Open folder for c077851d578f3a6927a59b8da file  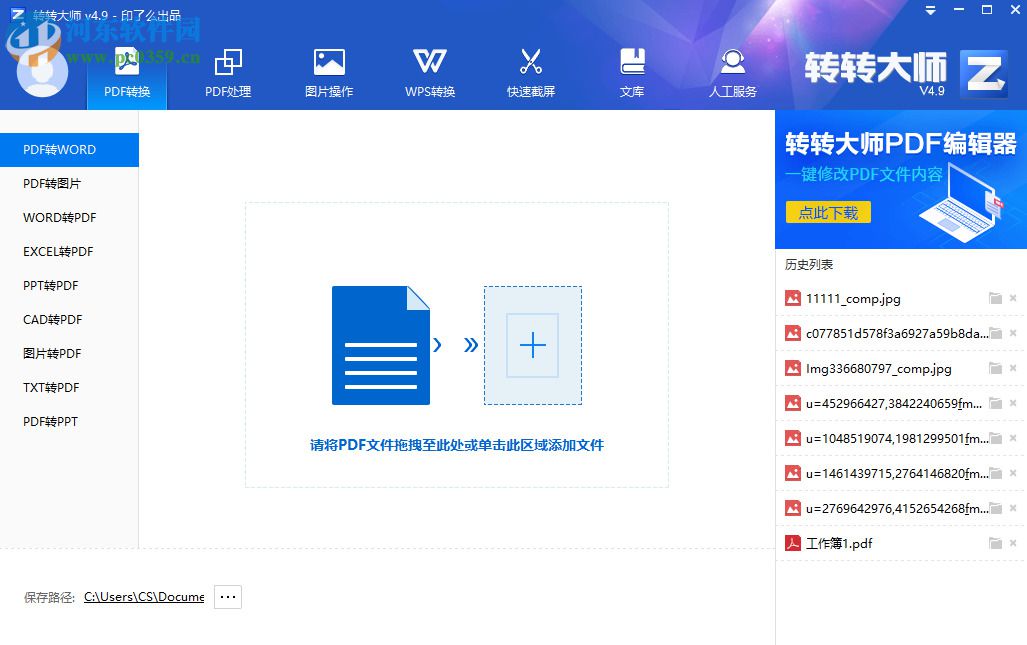(x=996, y=333)
